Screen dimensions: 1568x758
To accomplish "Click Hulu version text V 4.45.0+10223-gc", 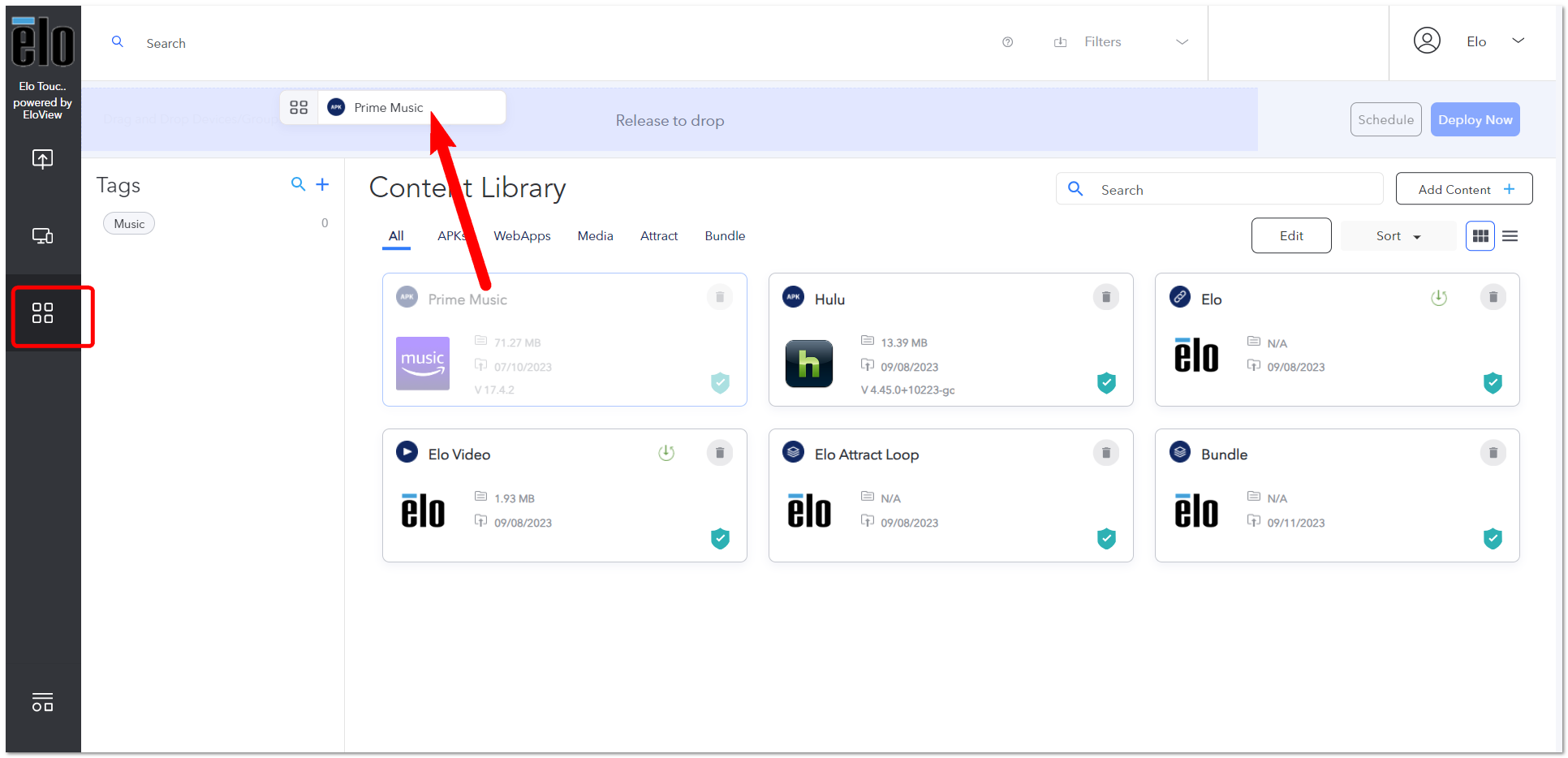I will tap(907, 390).
